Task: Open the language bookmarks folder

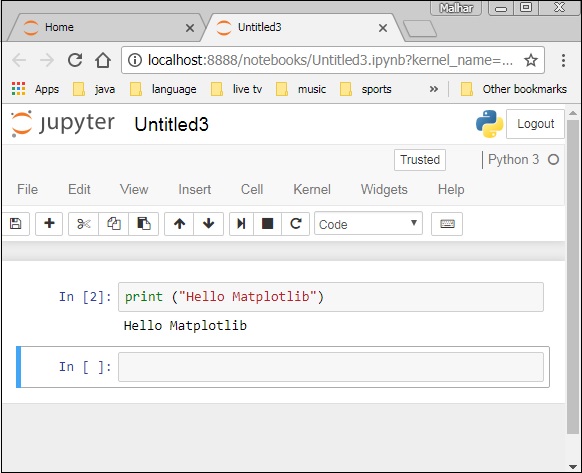Action: point(163,89)
